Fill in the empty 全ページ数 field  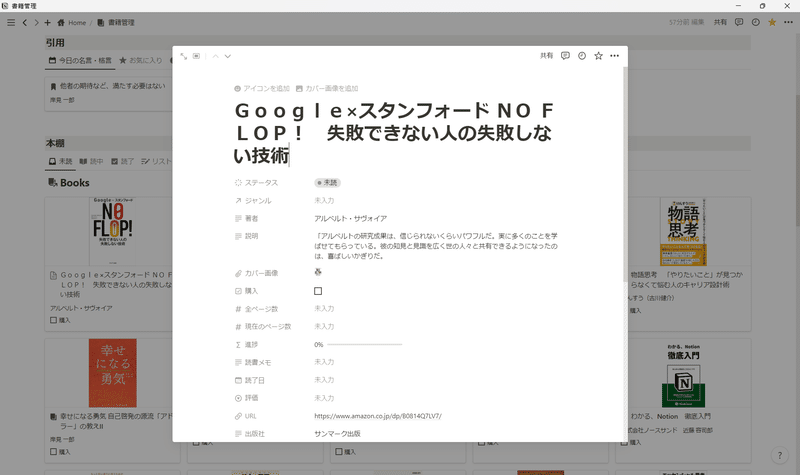324,309
